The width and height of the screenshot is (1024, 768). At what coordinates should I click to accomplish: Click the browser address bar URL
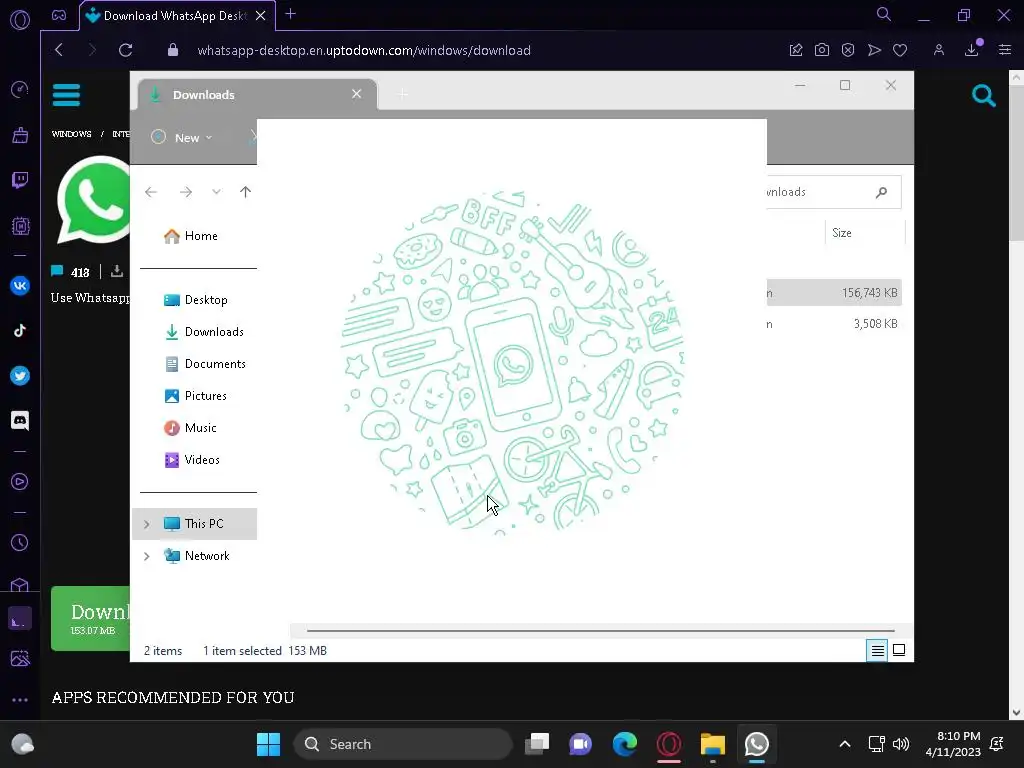click(x=364, y=50)
